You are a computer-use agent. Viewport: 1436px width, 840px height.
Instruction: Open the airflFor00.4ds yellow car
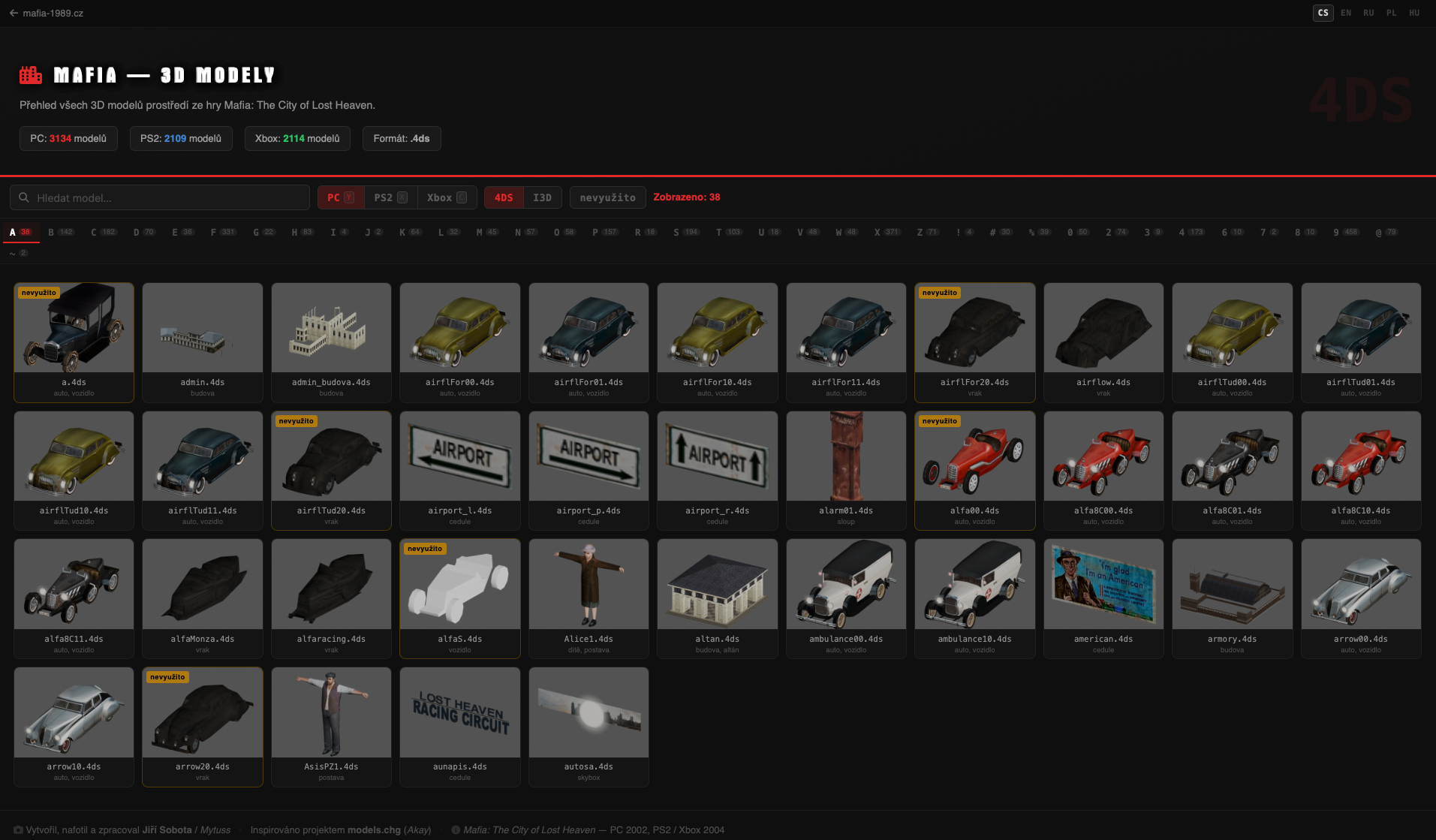click(x=460, y=342)
